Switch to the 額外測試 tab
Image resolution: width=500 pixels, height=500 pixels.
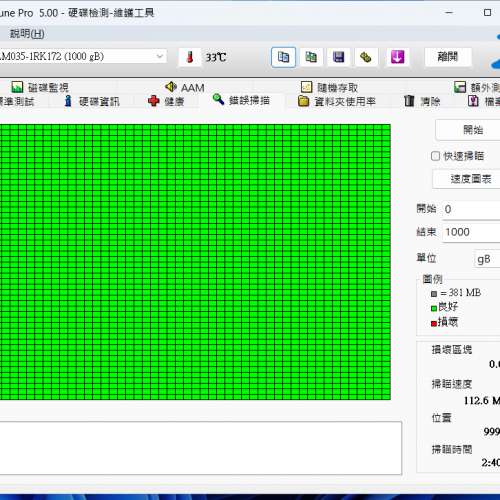coord(477,88)
